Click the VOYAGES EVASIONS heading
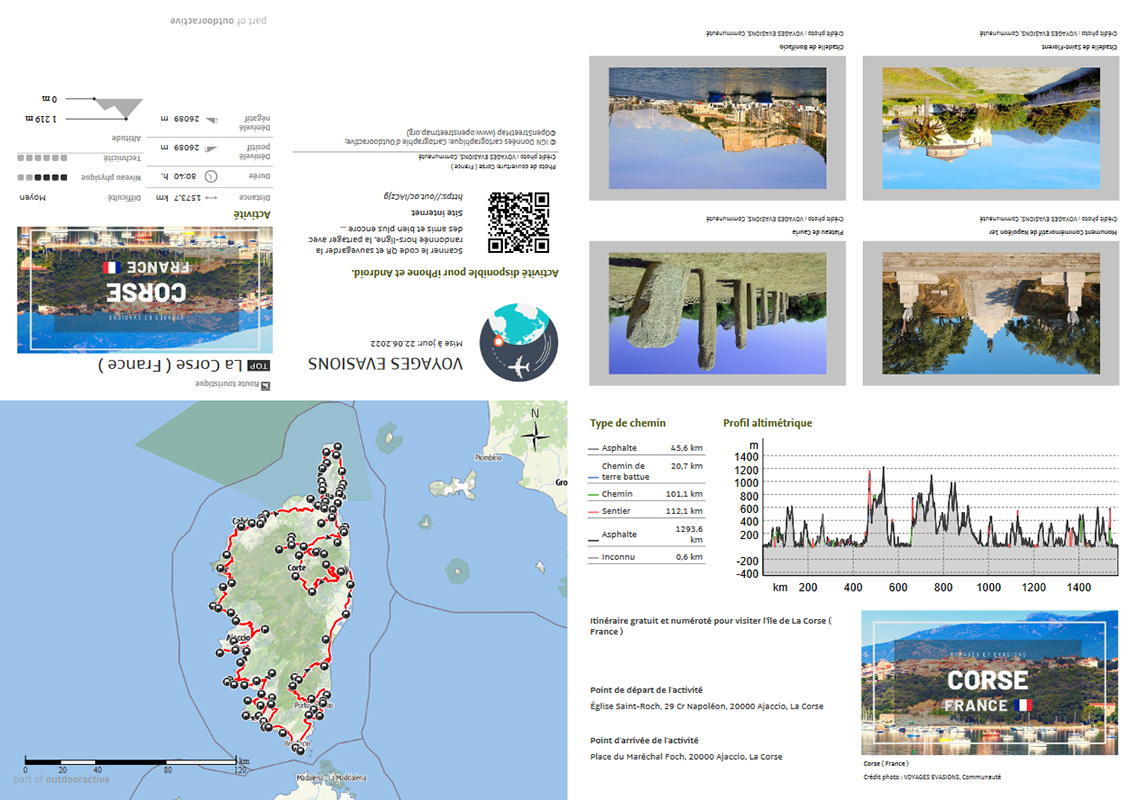Image resolution: width=1140 pixels, height=800 pixels. 385,364
